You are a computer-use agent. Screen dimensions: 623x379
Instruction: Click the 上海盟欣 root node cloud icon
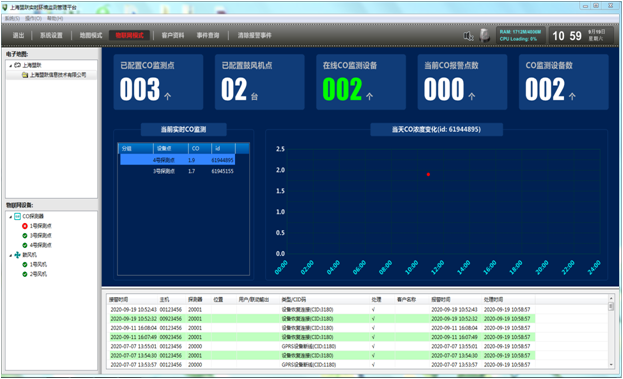17,65
